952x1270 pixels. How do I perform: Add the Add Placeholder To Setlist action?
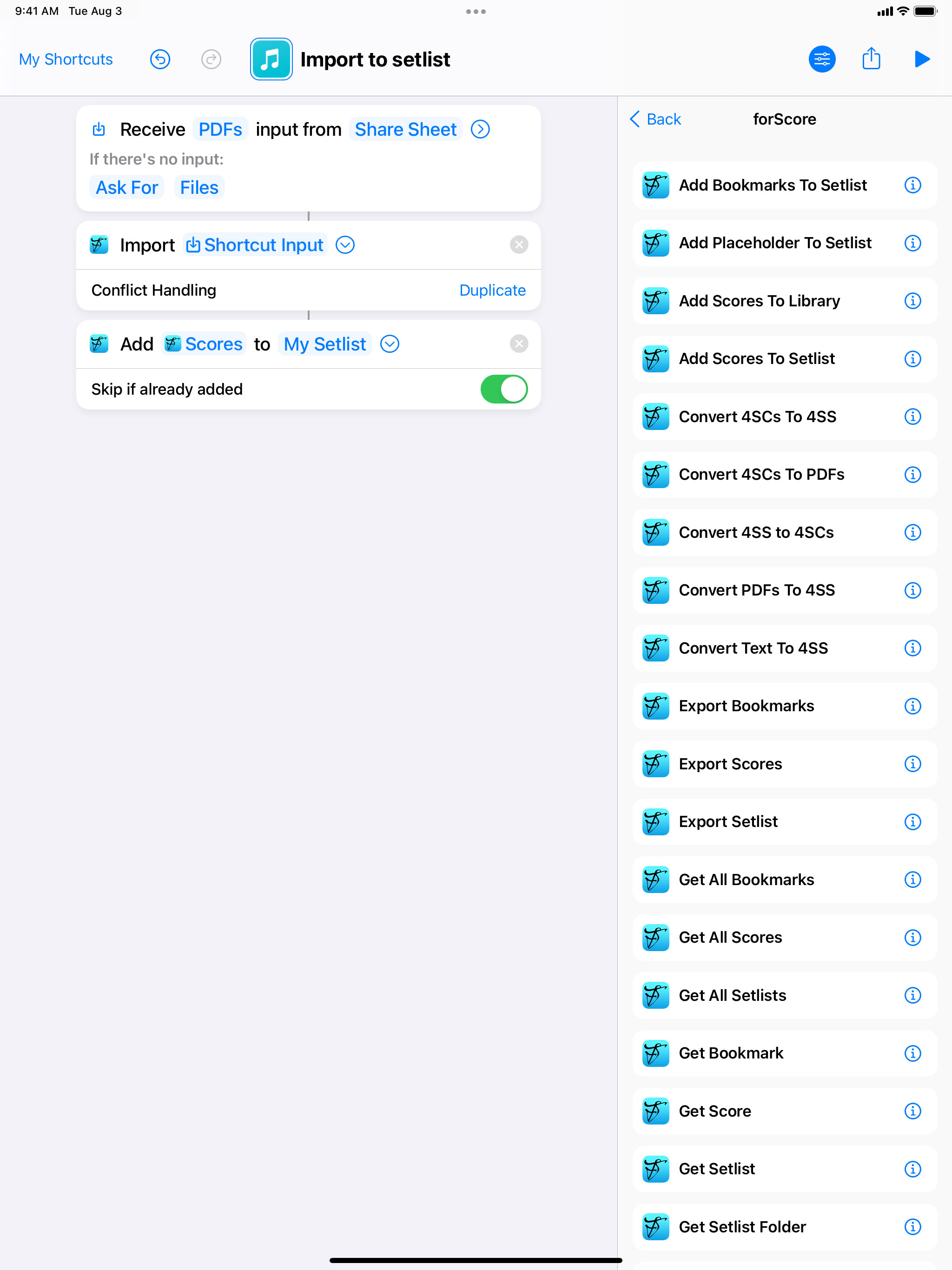(784, 243)
